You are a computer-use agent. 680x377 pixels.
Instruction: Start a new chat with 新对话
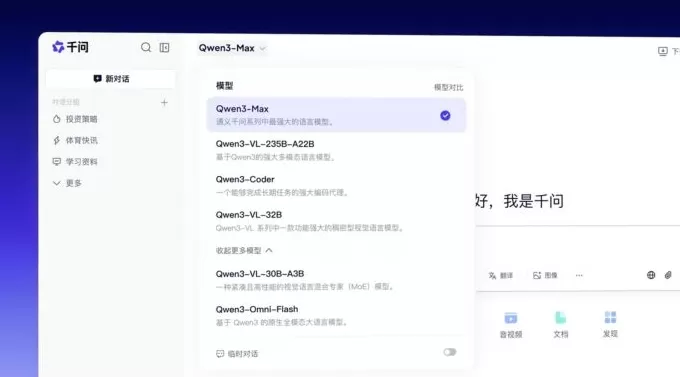[x=111, y=79]
